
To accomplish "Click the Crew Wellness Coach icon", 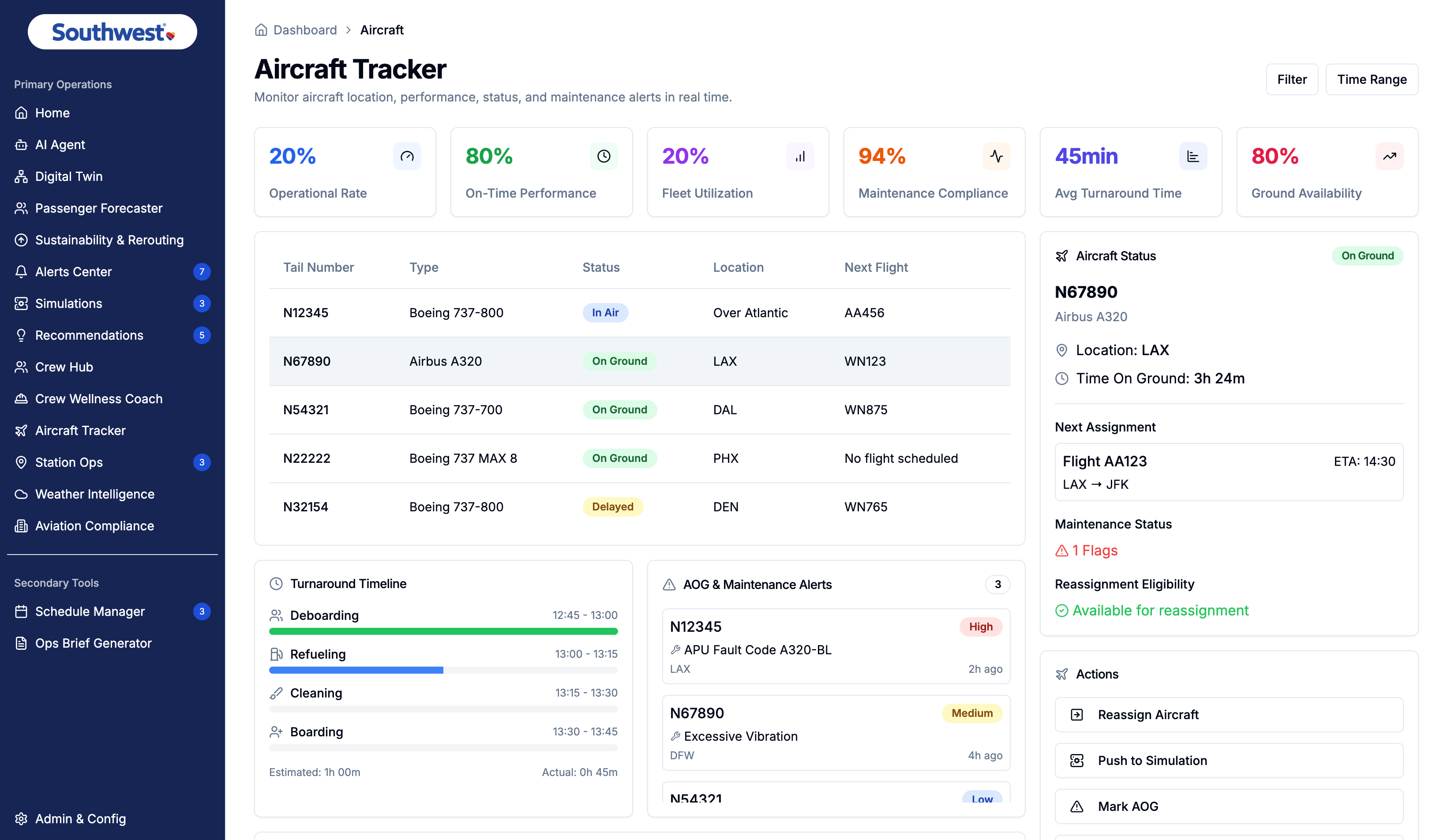I will click(21, 399).
